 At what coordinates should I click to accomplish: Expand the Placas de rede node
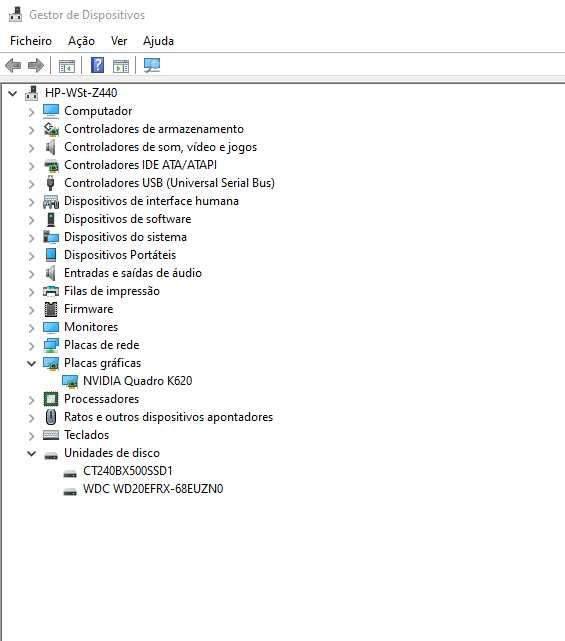click(x=31, y=345)
